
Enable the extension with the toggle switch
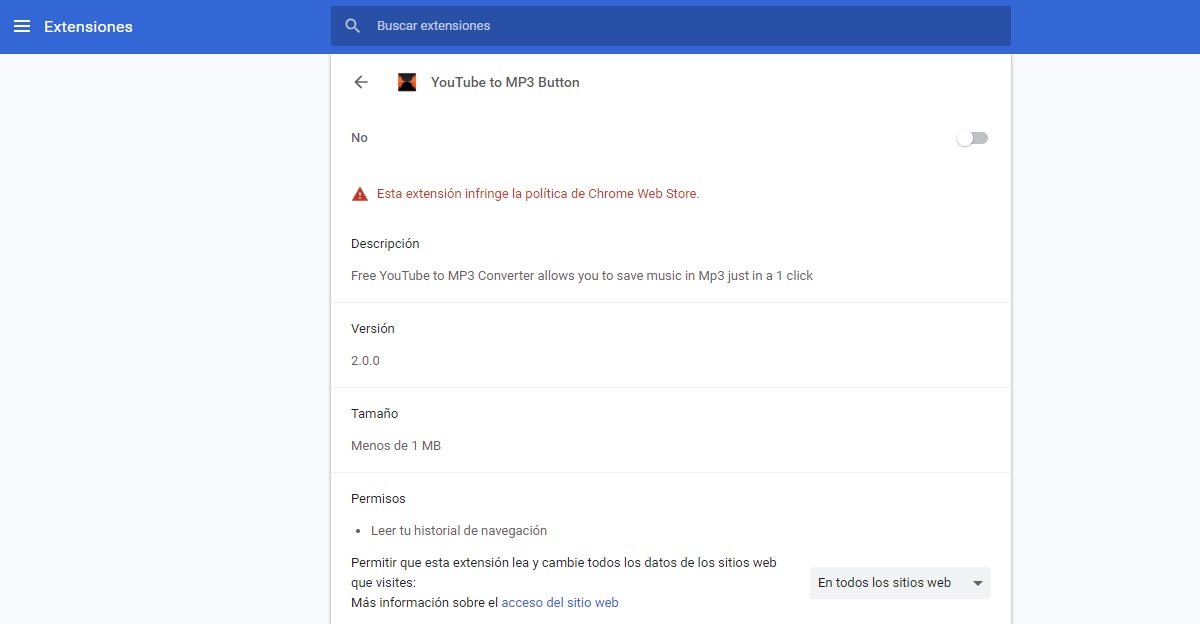971,138
